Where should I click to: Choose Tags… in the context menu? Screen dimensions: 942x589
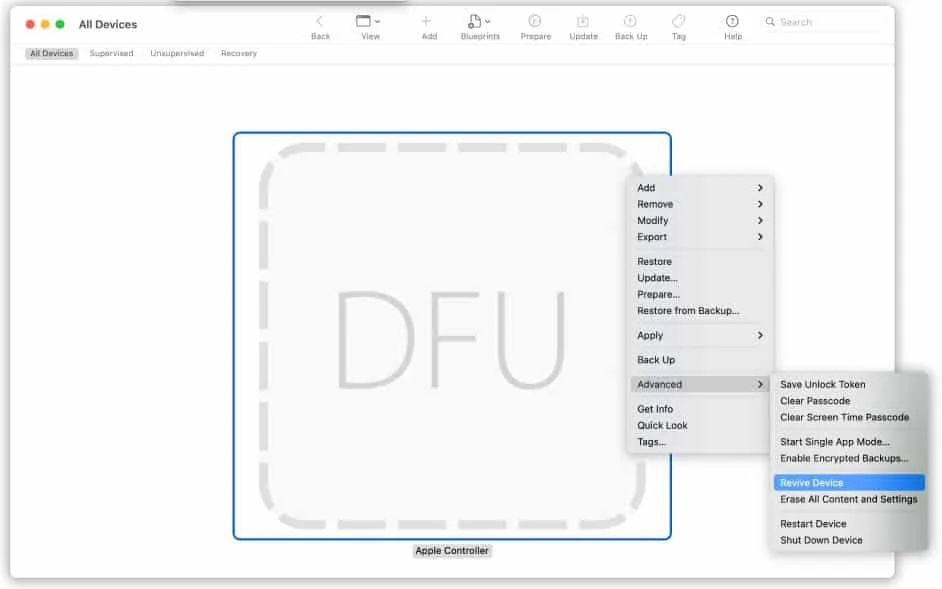[700, 441]
